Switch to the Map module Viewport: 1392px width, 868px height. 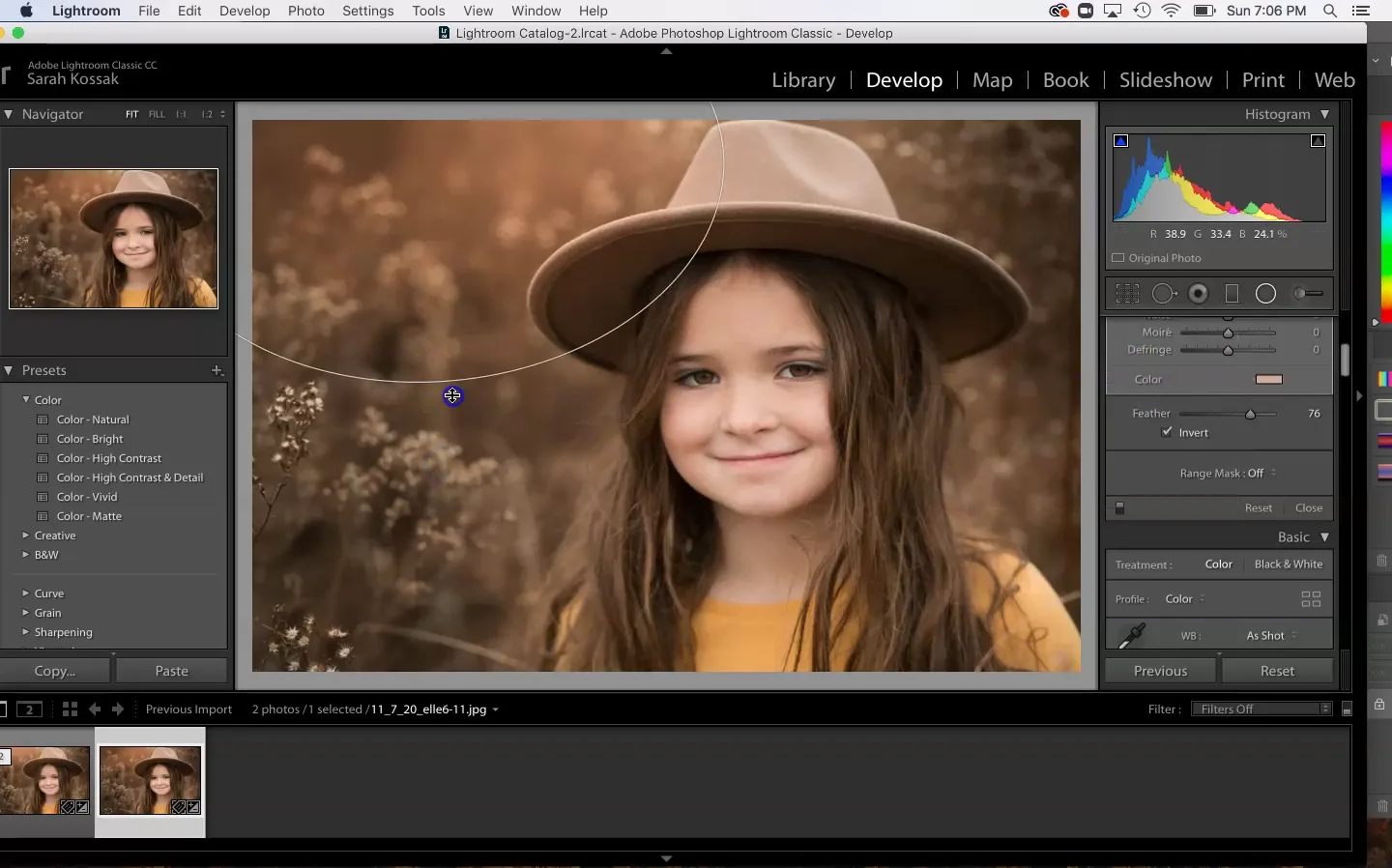pyautogui.click(x=993, y=80)
